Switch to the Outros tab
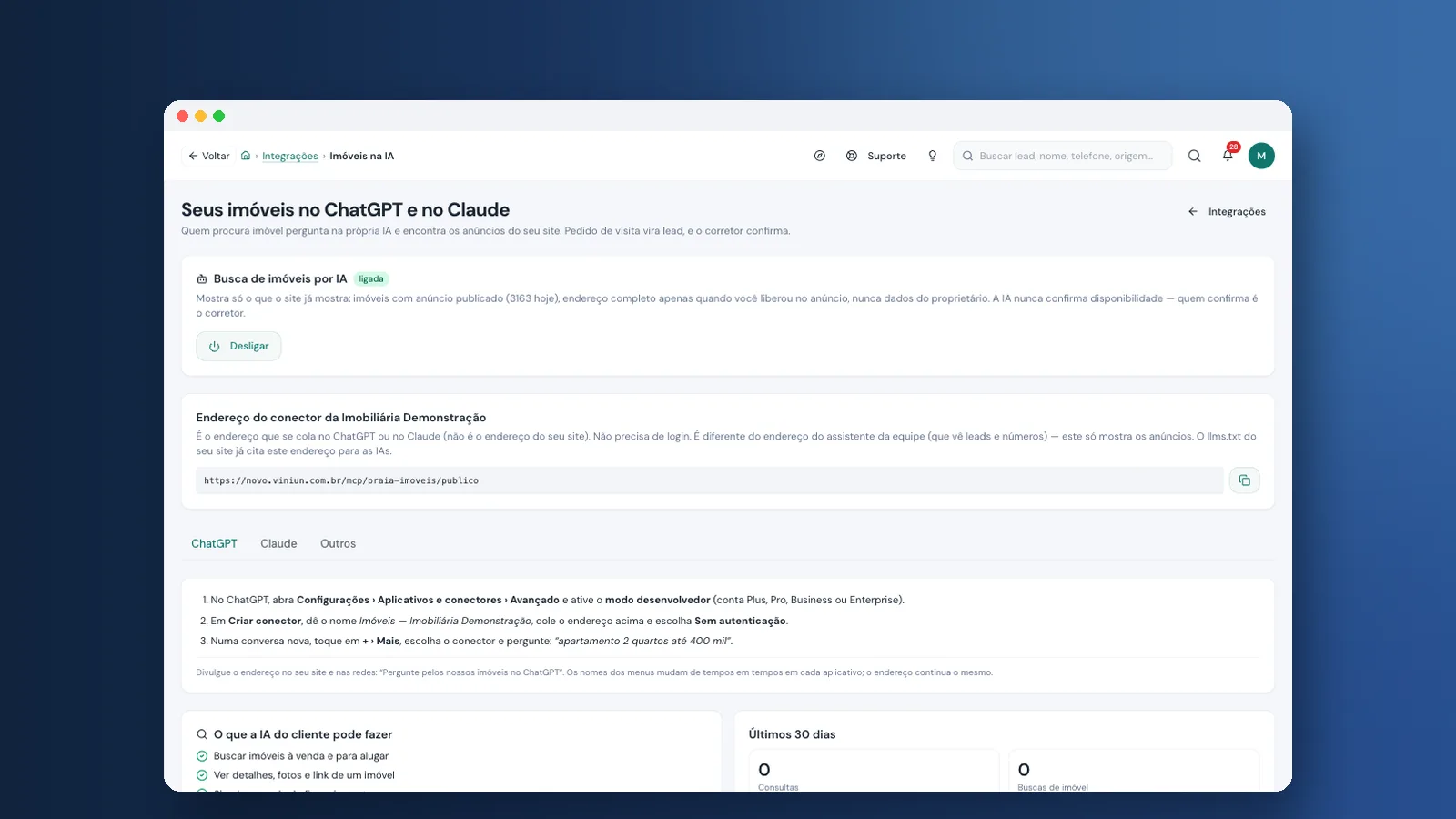The height and width of the screenshot is (819, 1456). click(x=338, y=543)
